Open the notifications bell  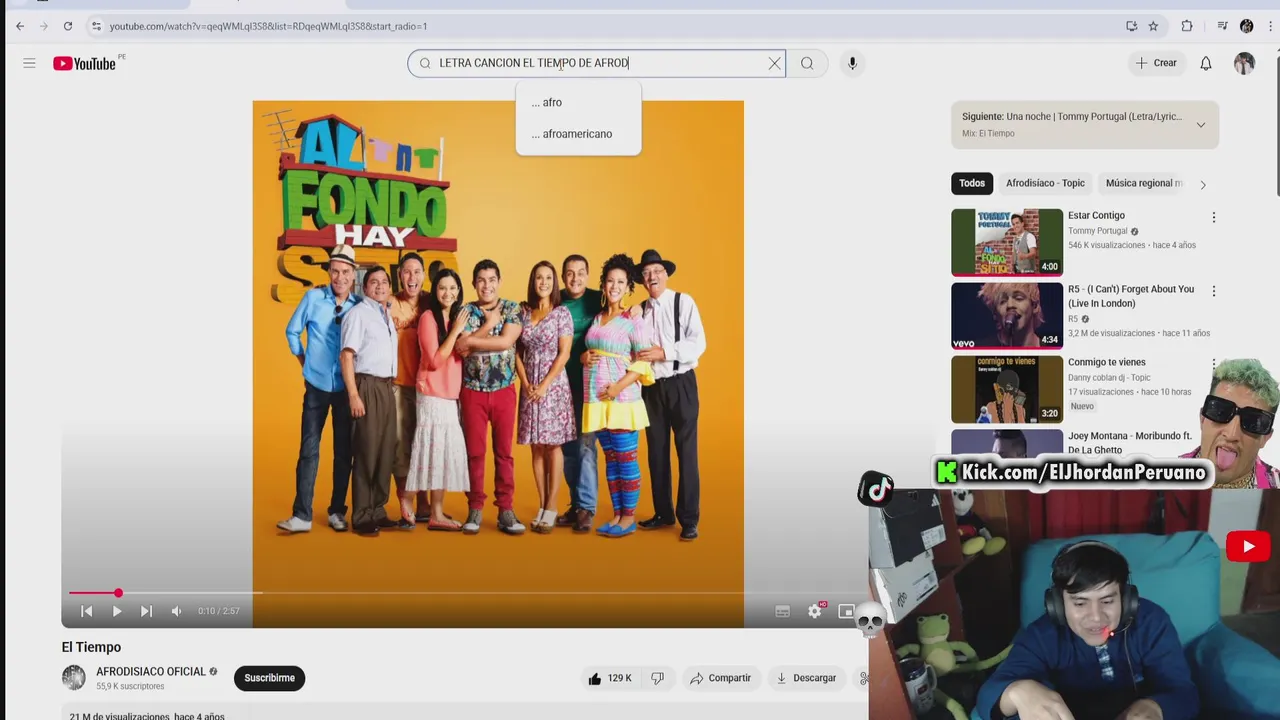pyautogui.click(x=1206, y=63)
